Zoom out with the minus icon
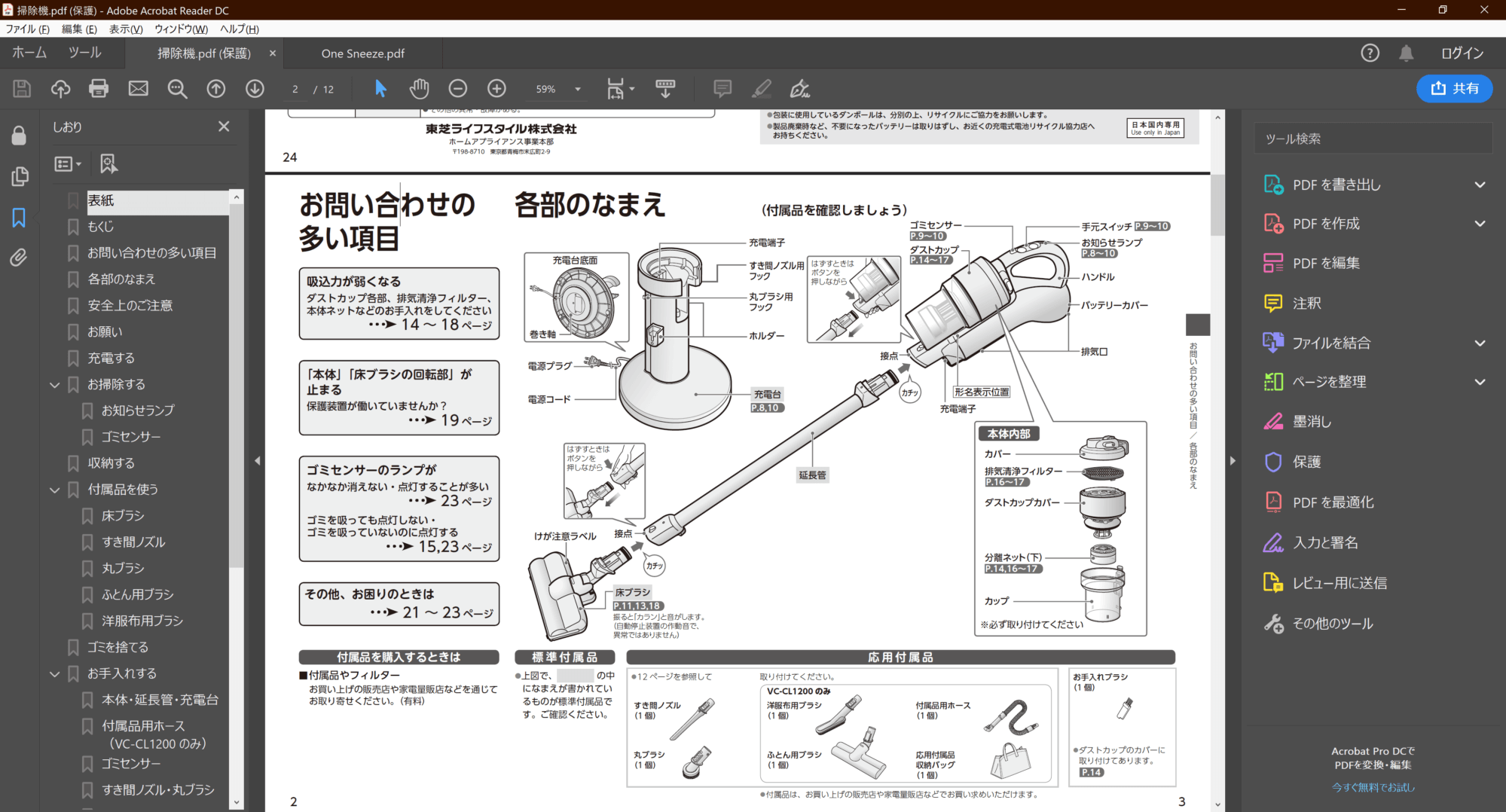The height and width of the screenshot is (812, 1506). click(458, 89)
